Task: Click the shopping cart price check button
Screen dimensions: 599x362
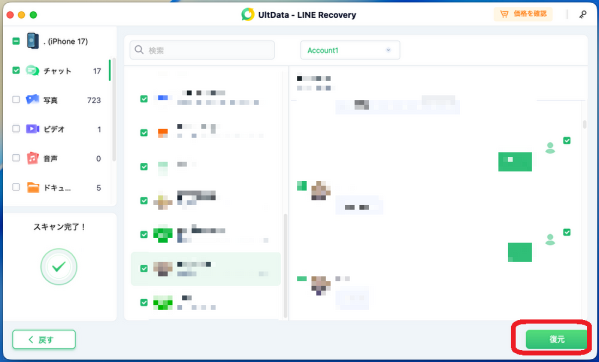Action: tap(523, 14)
